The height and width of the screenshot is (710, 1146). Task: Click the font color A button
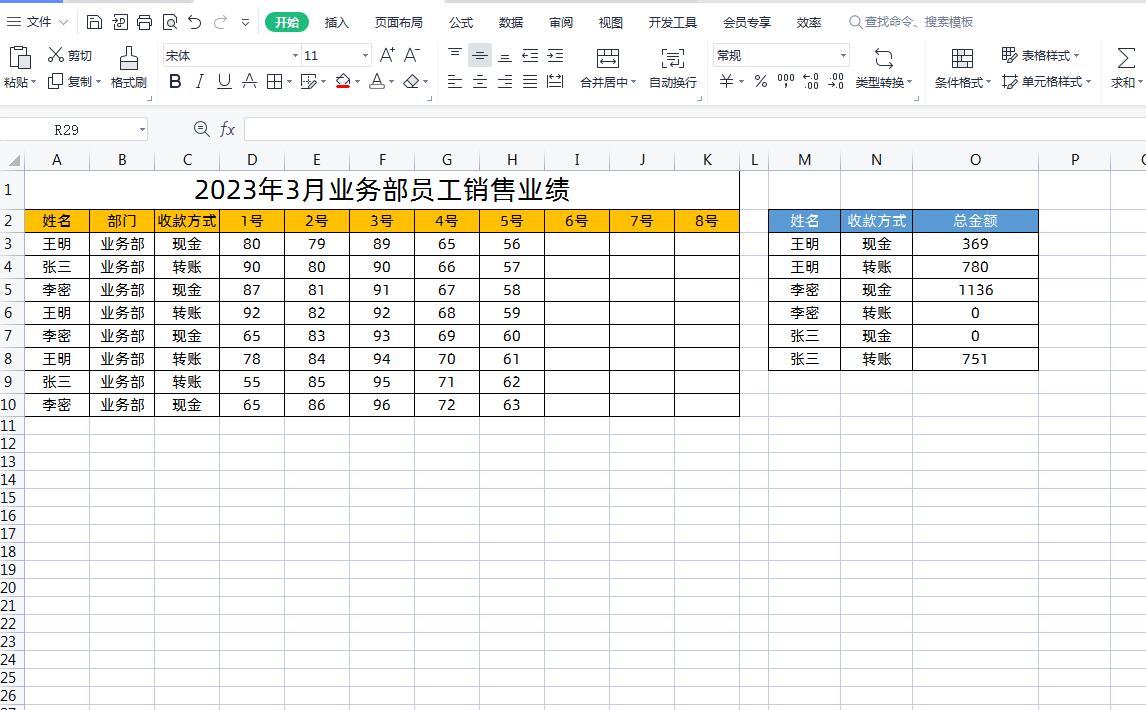pyautogui.click(x=377, y=81)
